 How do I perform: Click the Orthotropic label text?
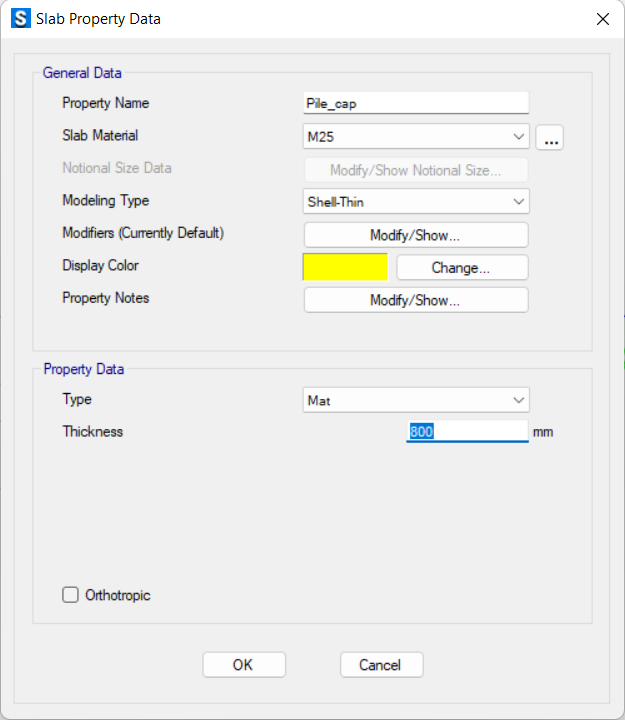tap(118, 596)
